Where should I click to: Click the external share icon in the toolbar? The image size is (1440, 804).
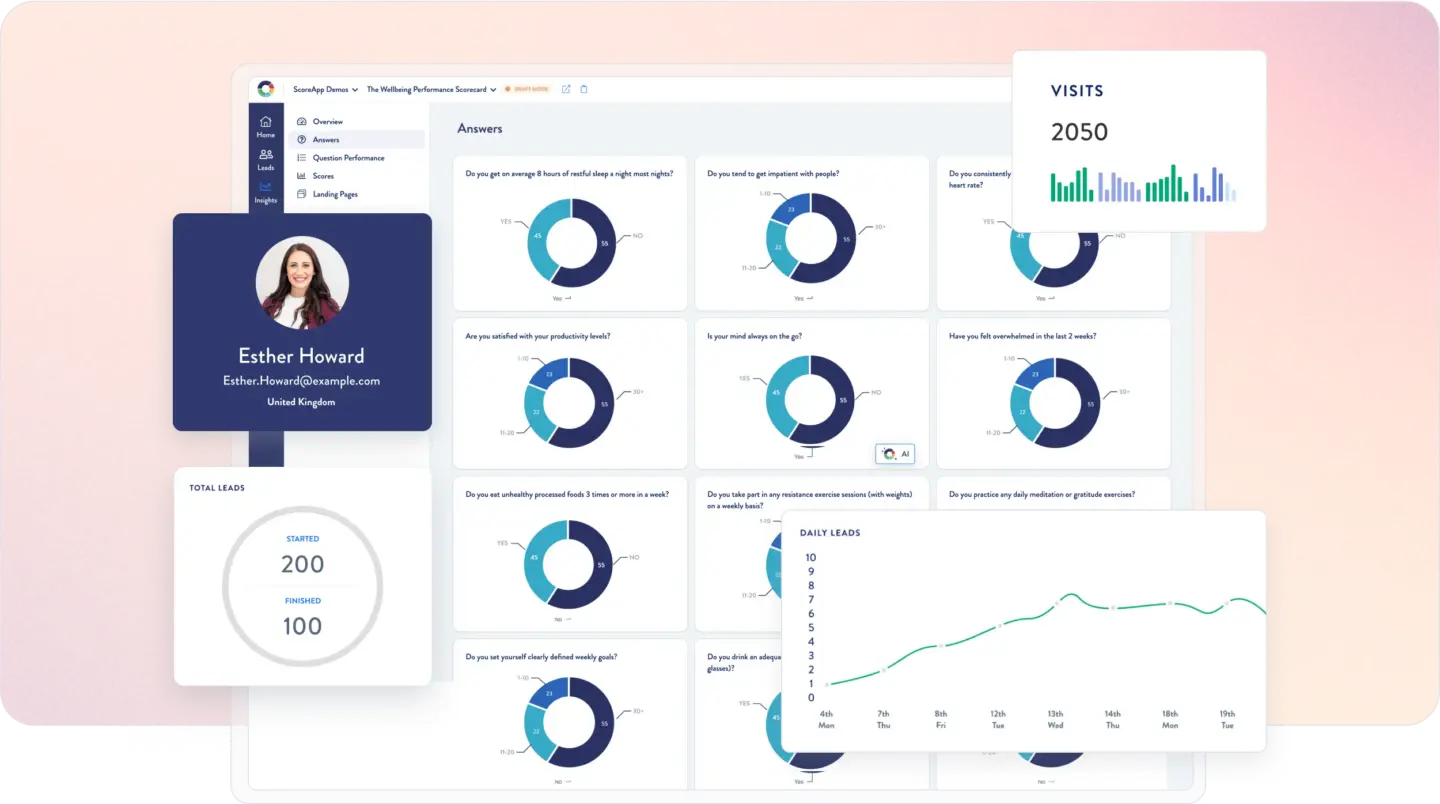tap(565, 89)
